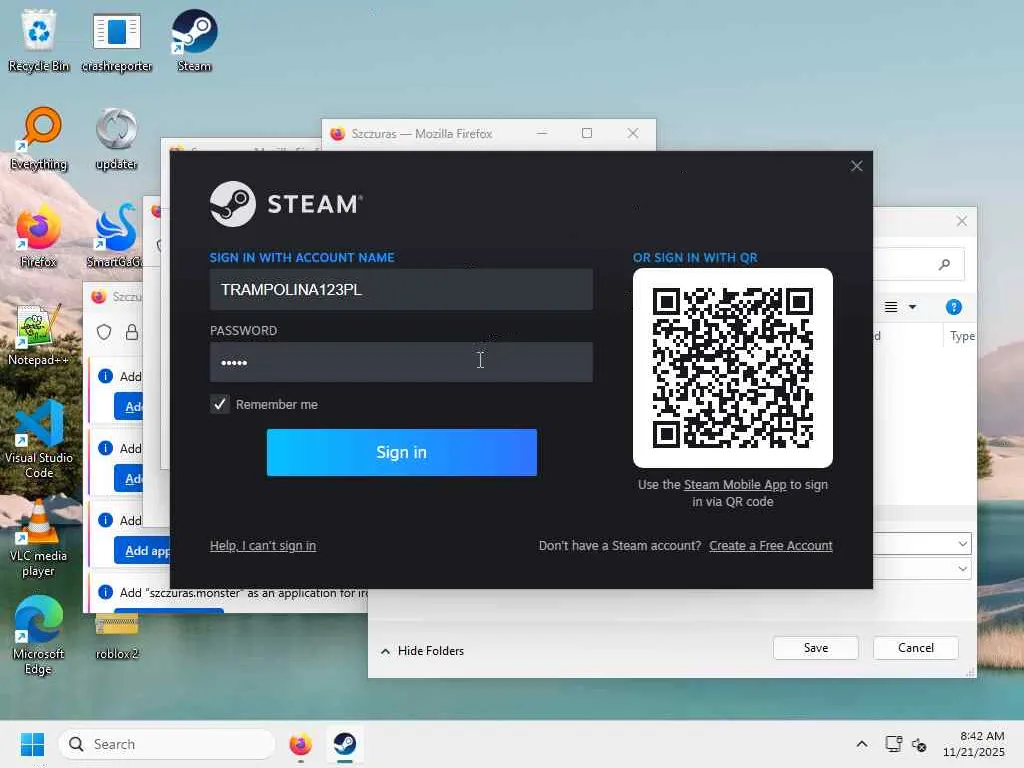Click Save in the file dialog
This screenshot has width=1024, height=768.
(x=816, y=648)
